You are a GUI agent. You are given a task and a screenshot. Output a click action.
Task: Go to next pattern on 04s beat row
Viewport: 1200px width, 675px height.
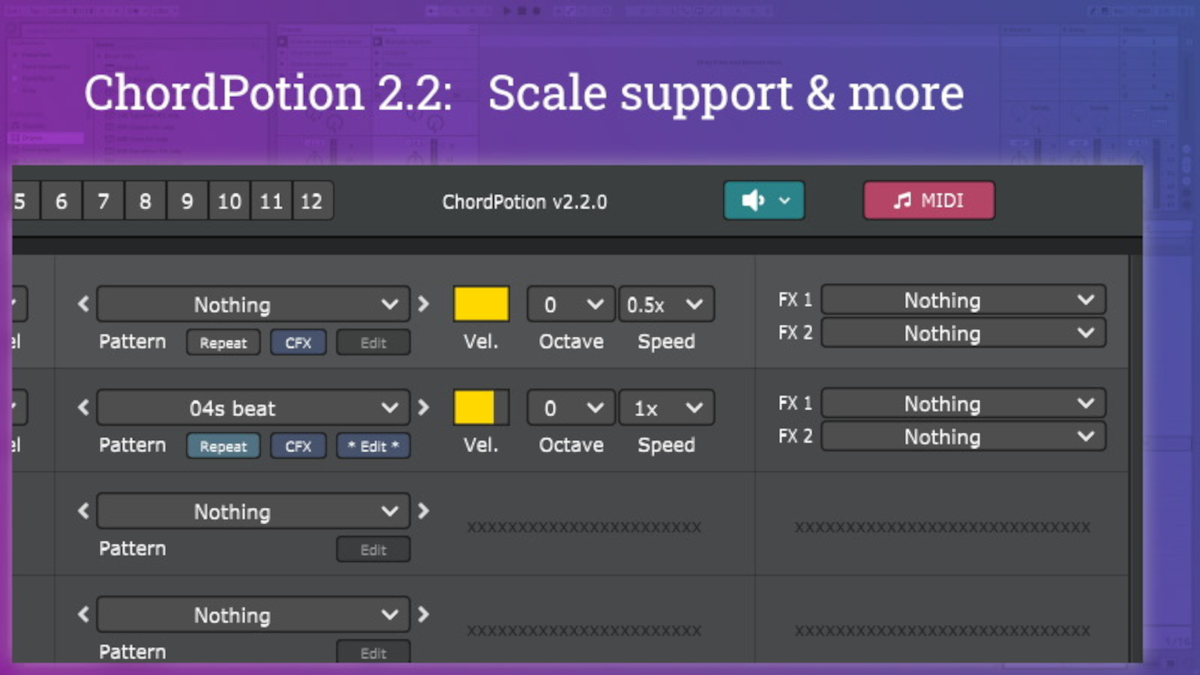(423, 408)
